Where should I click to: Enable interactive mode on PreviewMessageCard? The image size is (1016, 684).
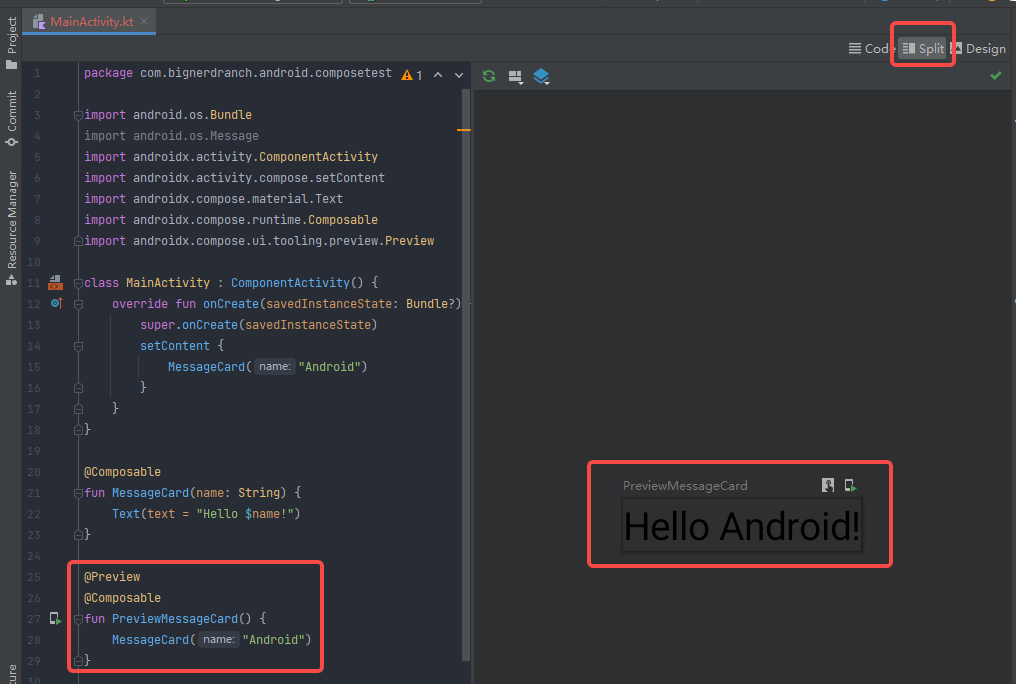(x=828, y=485)
